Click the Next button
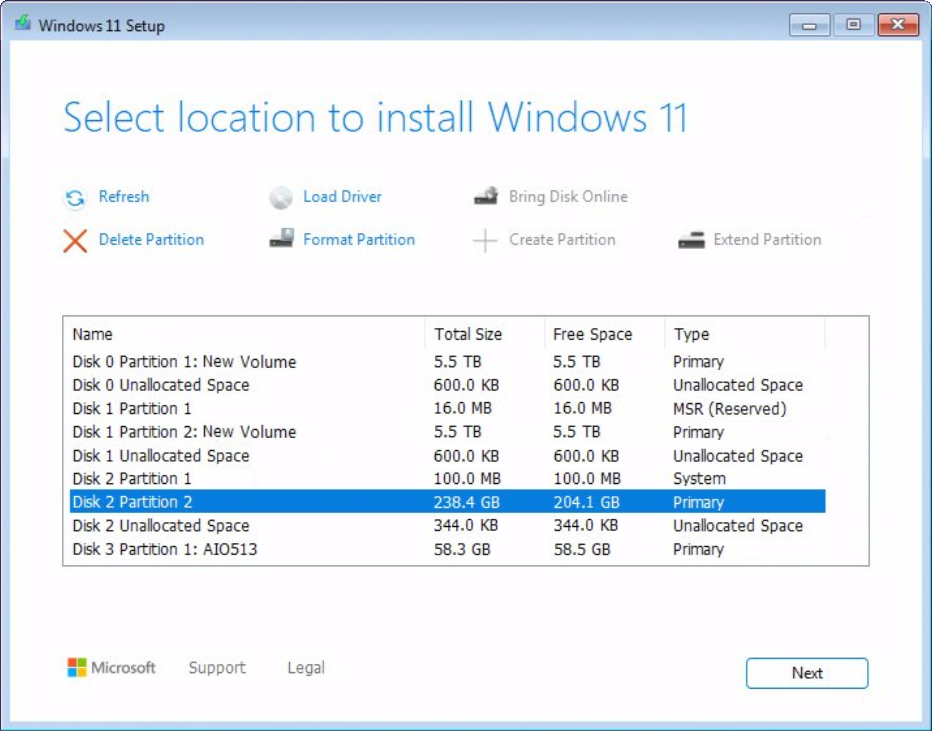Viewport: 932px width, 731px height. tap(807, 673)
